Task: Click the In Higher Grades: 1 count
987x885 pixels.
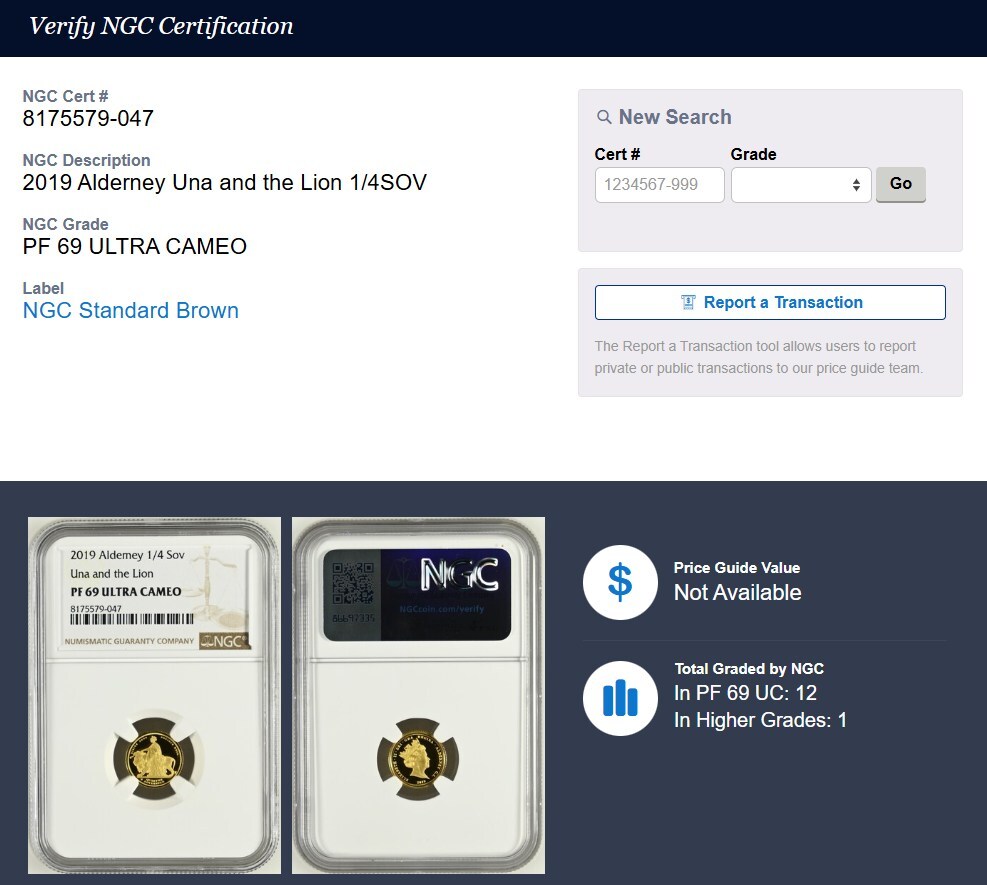Action: pos(760,720)
